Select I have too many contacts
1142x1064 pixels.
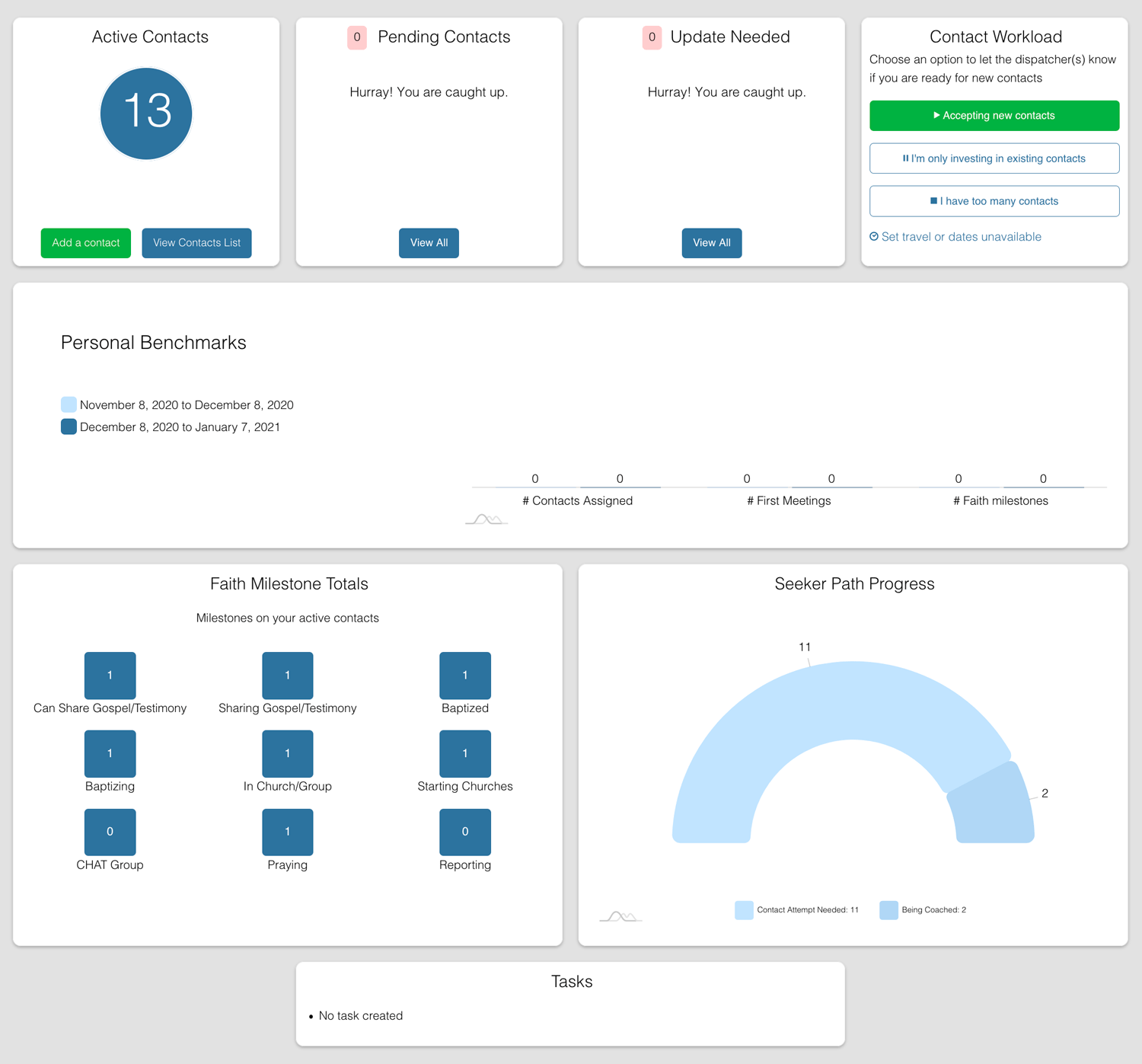coord(994,201)
